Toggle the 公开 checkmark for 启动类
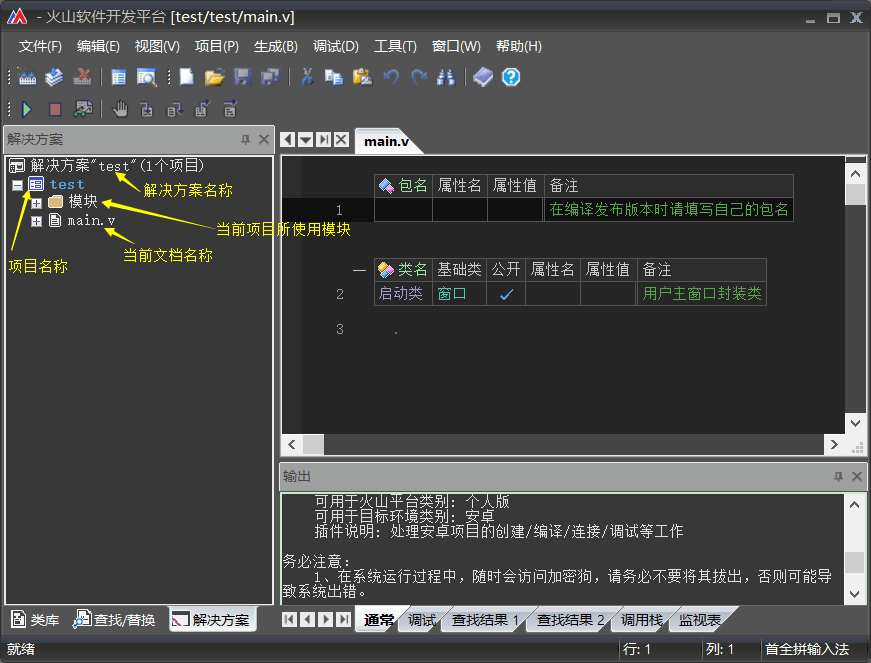The height and width of the screenshot is (663, 871). 506,294
